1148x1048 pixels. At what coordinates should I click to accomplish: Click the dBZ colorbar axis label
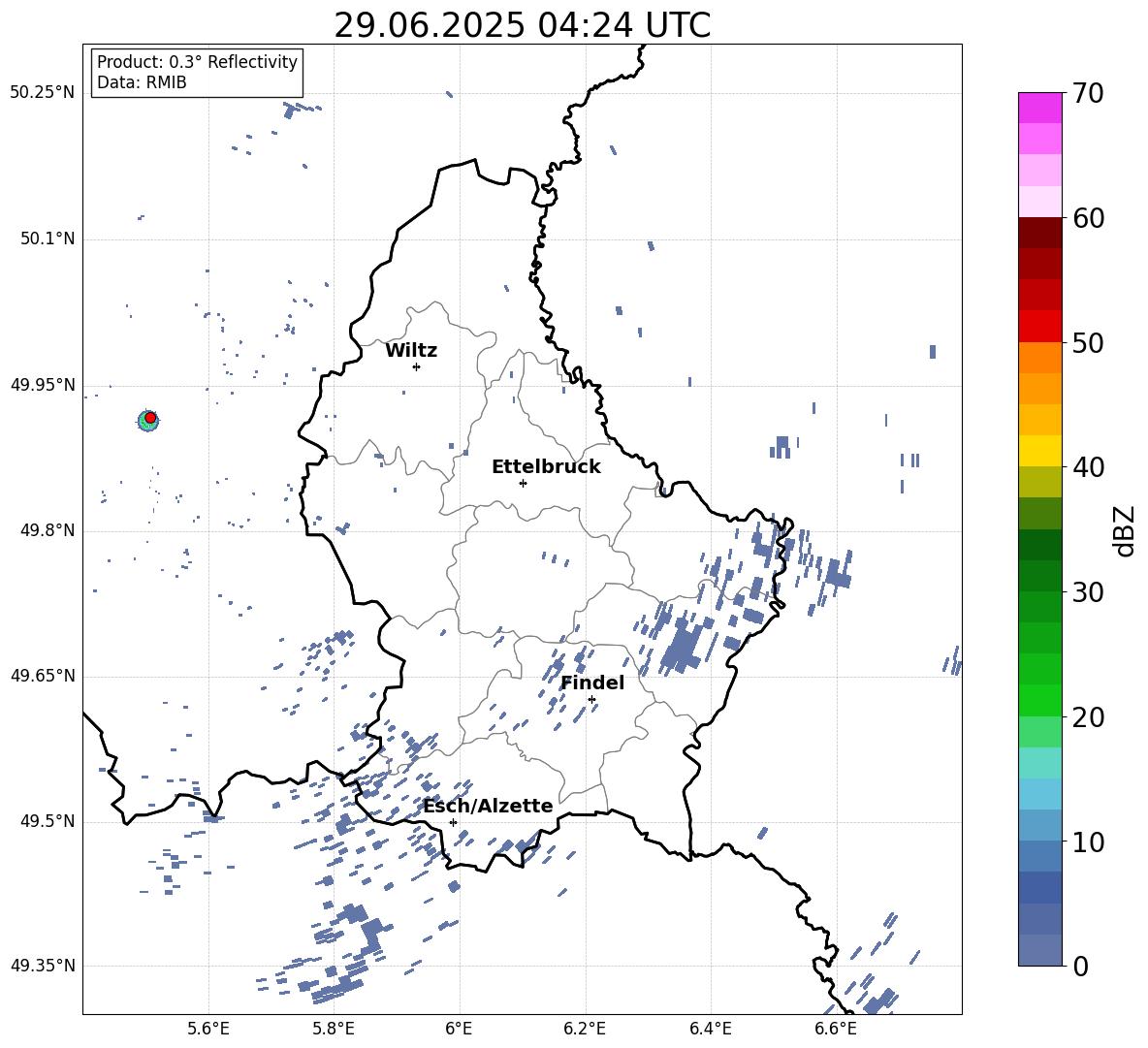1126,530
